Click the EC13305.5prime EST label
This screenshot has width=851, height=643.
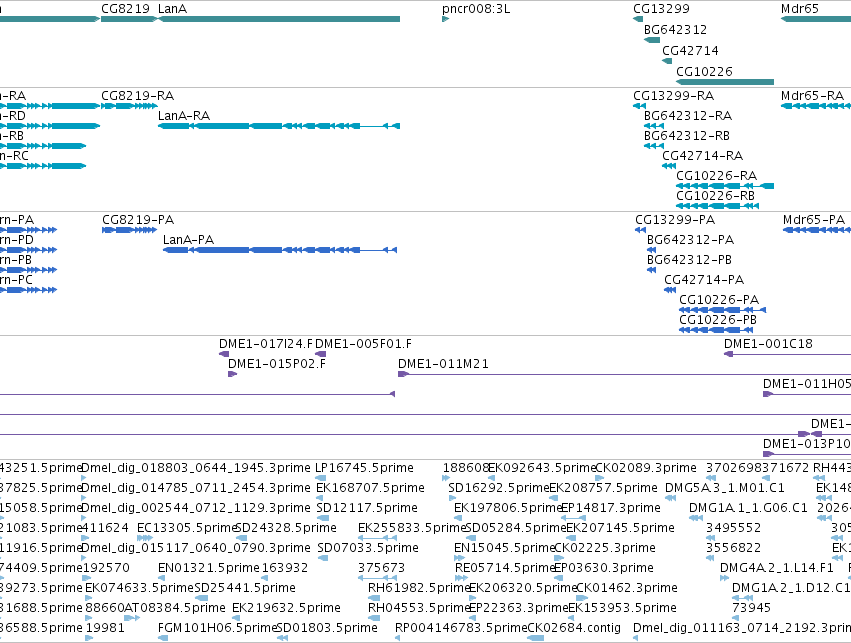(188, 528)
